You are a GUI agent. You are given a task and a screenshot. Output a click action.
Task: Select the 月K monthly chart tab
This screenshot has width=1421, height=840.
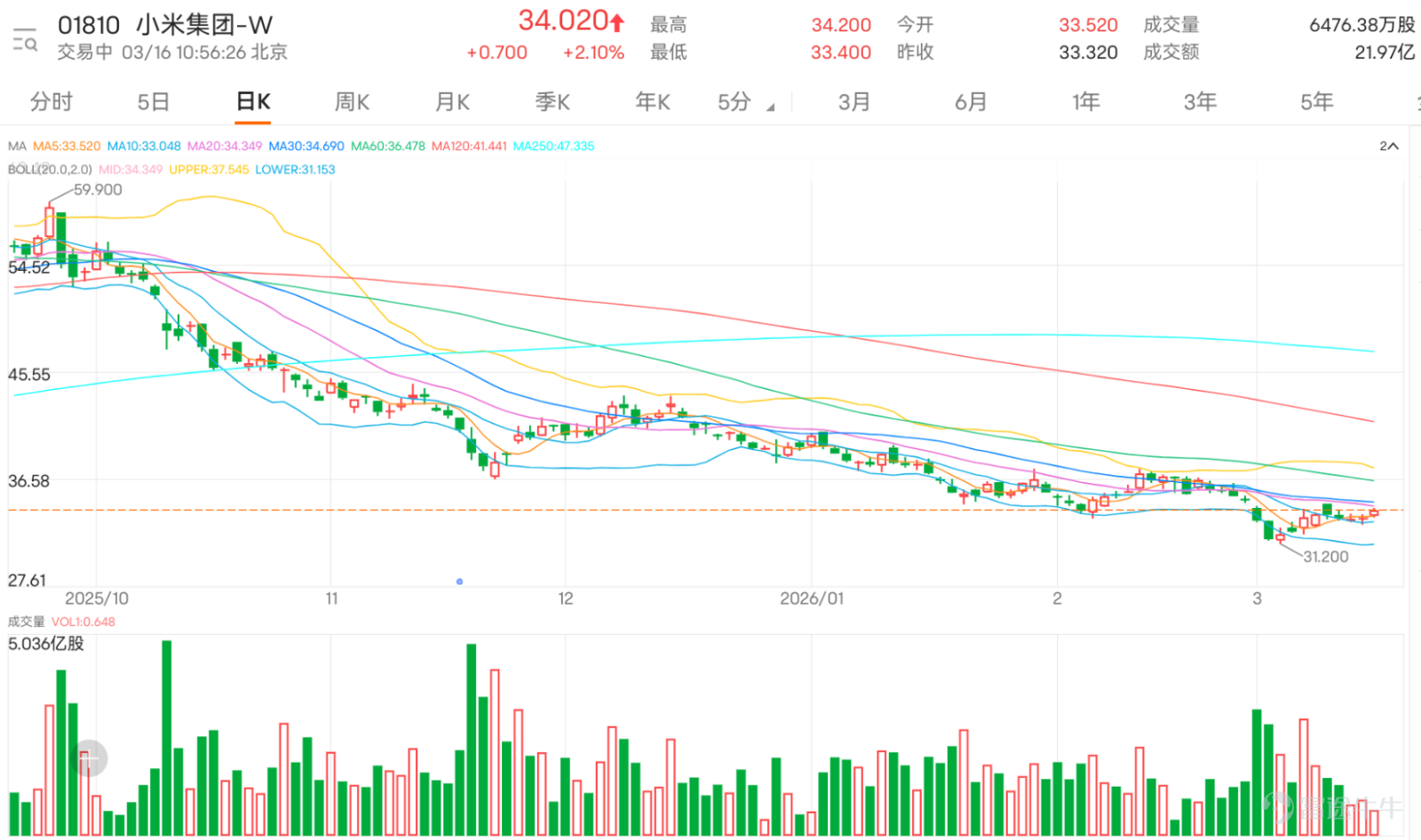pos(452,102)
